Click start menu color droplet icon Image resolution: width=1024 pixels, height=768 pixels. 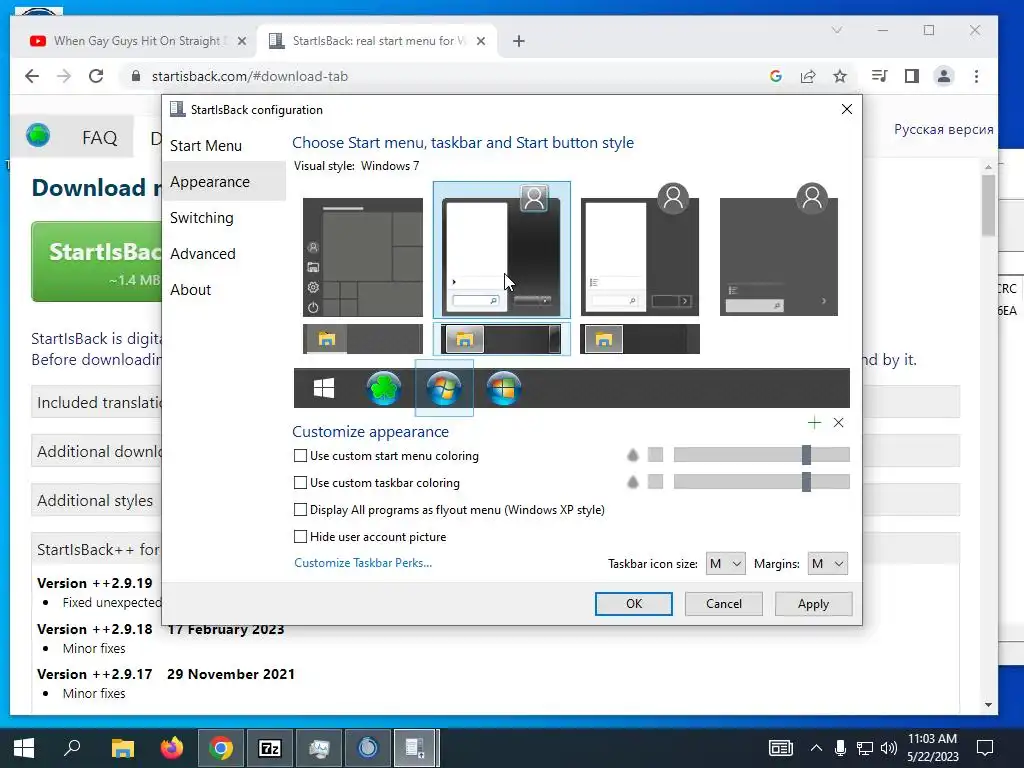click(x=632, y=455)
